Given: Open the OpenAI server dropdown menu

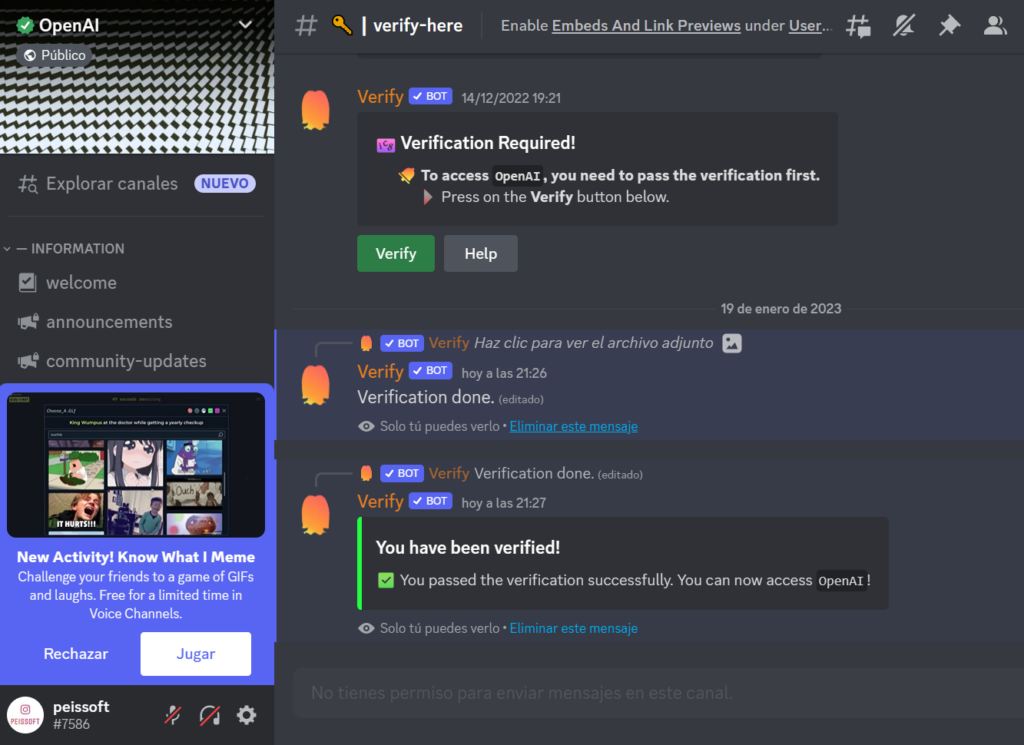Looking at the screenshot, I should pos(245,25).
